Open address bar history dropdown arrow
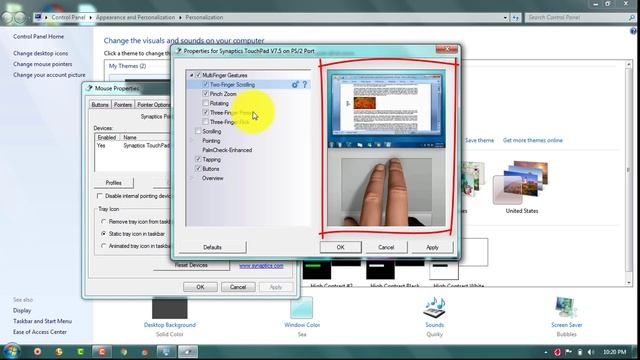 click(505, 18)
